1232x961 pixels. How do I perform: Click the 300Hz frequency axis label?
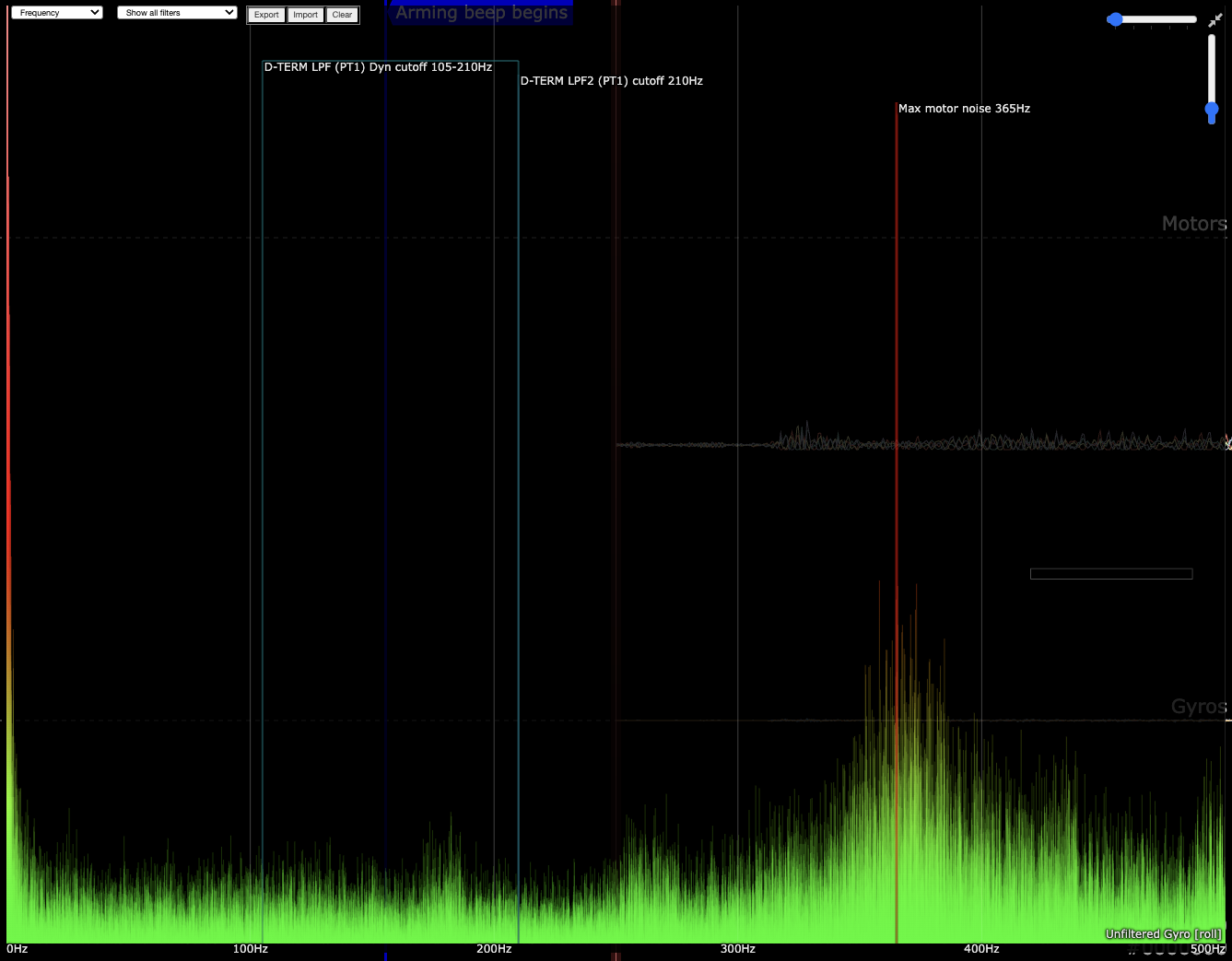737,949
